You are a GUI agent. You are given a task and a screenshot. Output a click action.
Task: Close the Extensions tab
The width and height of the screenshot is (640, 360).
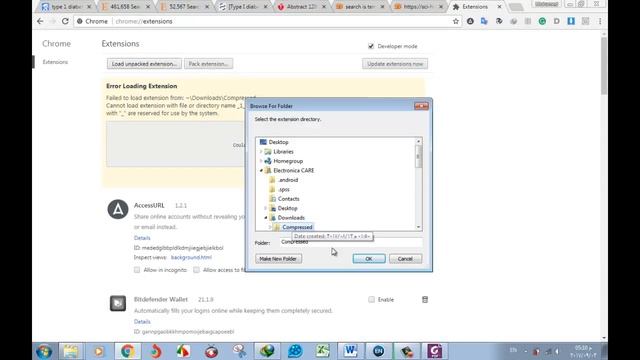[499, 7]
